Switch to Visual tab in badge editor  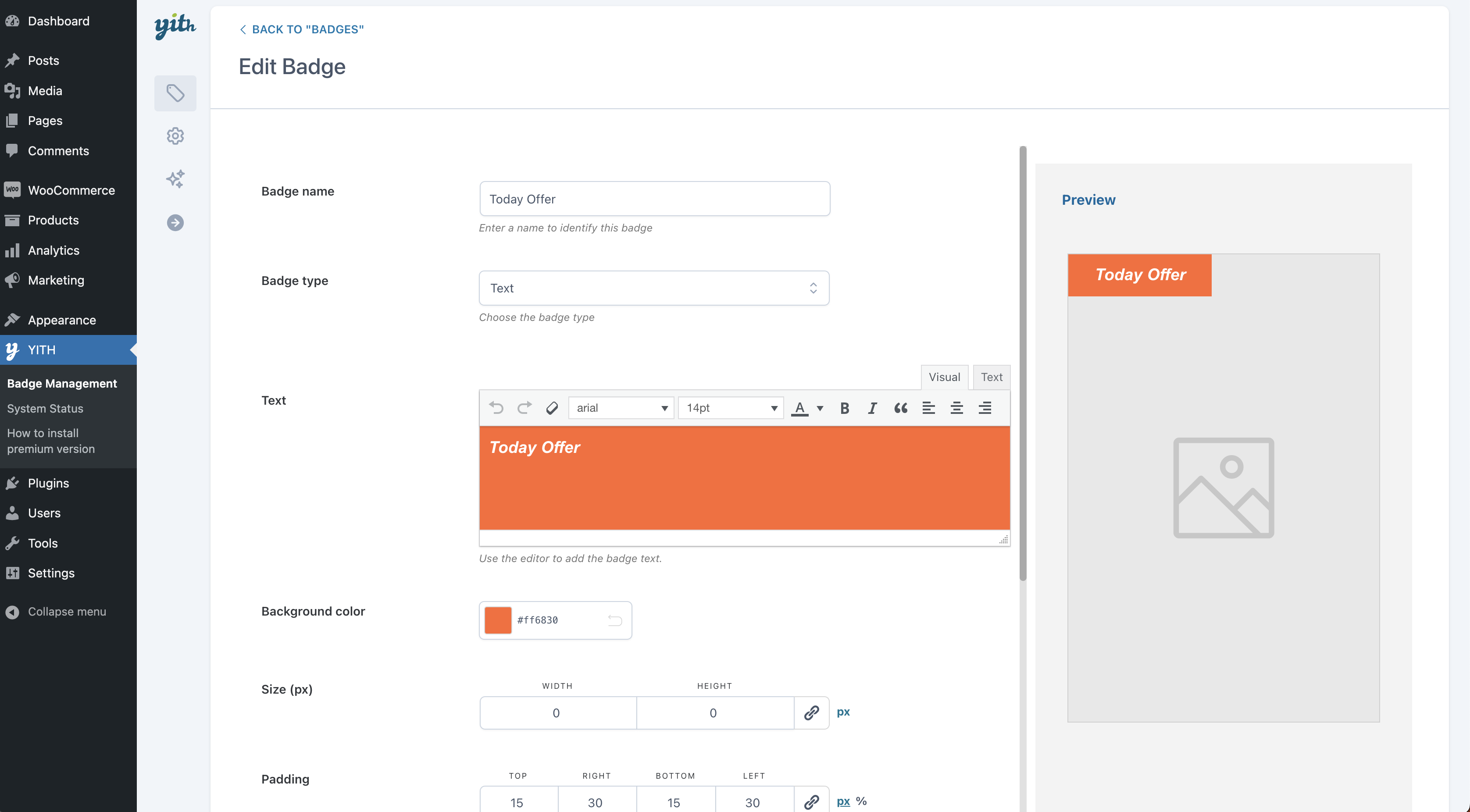pos(944,376)
